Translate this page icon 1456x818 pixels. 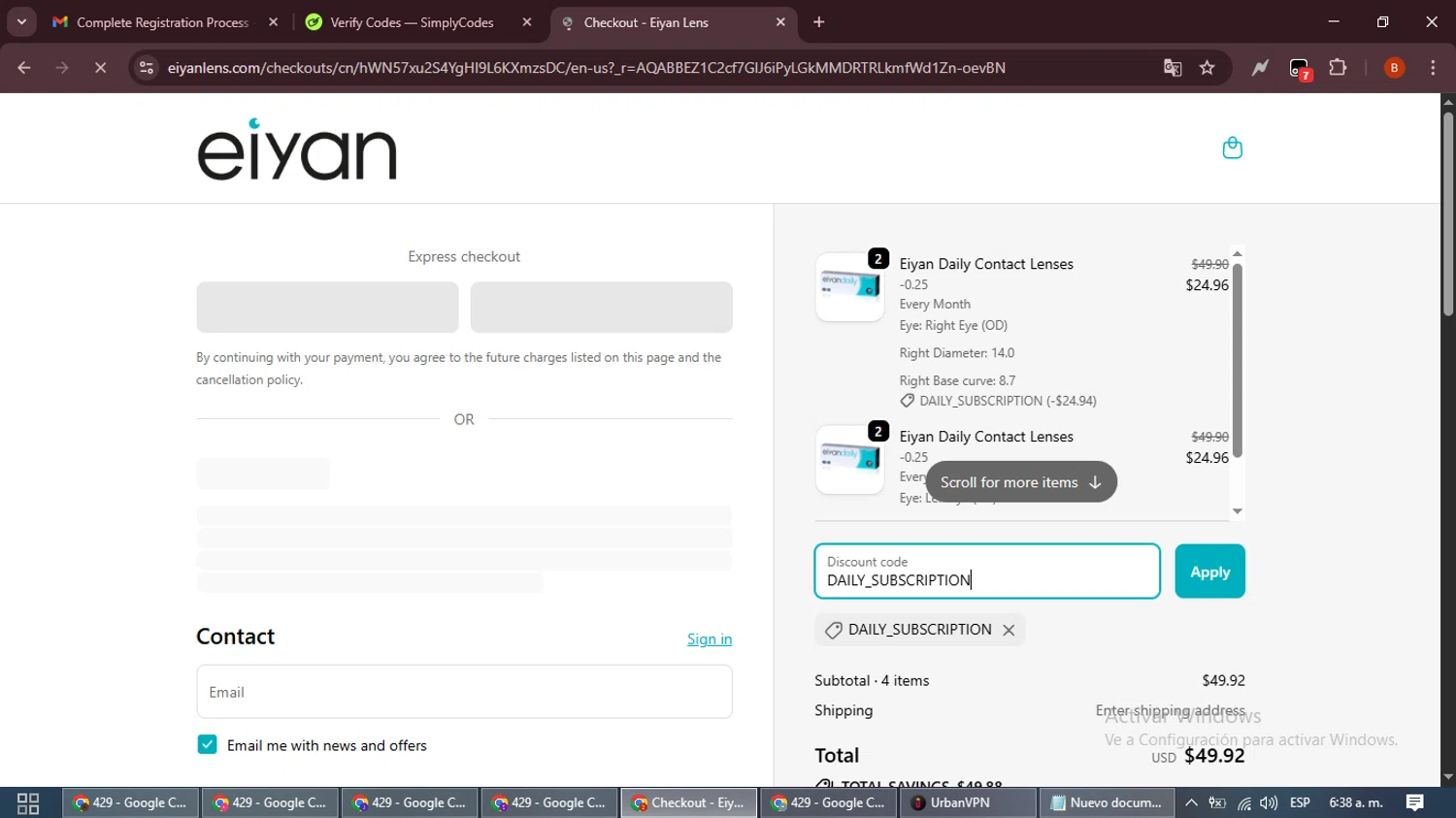point(1173,68)
